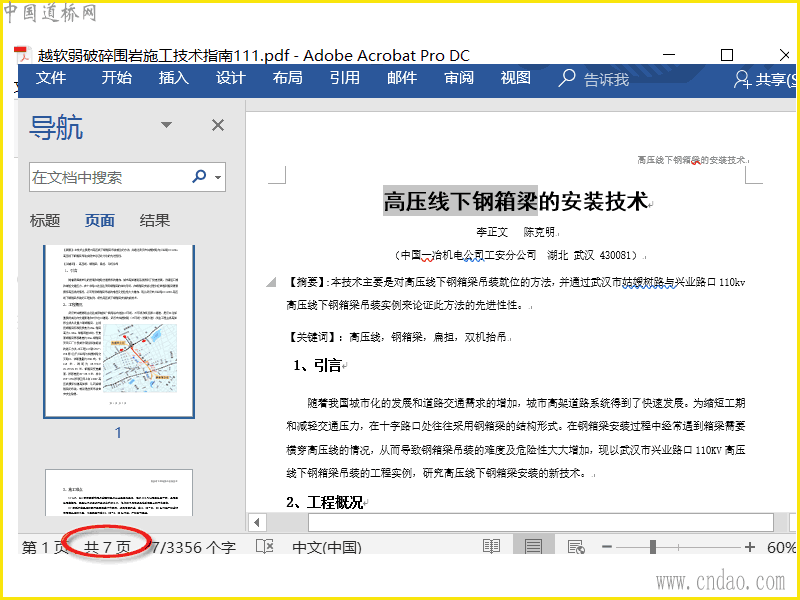800x600 pixels.
Task: Click the PDF document icon in title bar
Action: (22, 55)
